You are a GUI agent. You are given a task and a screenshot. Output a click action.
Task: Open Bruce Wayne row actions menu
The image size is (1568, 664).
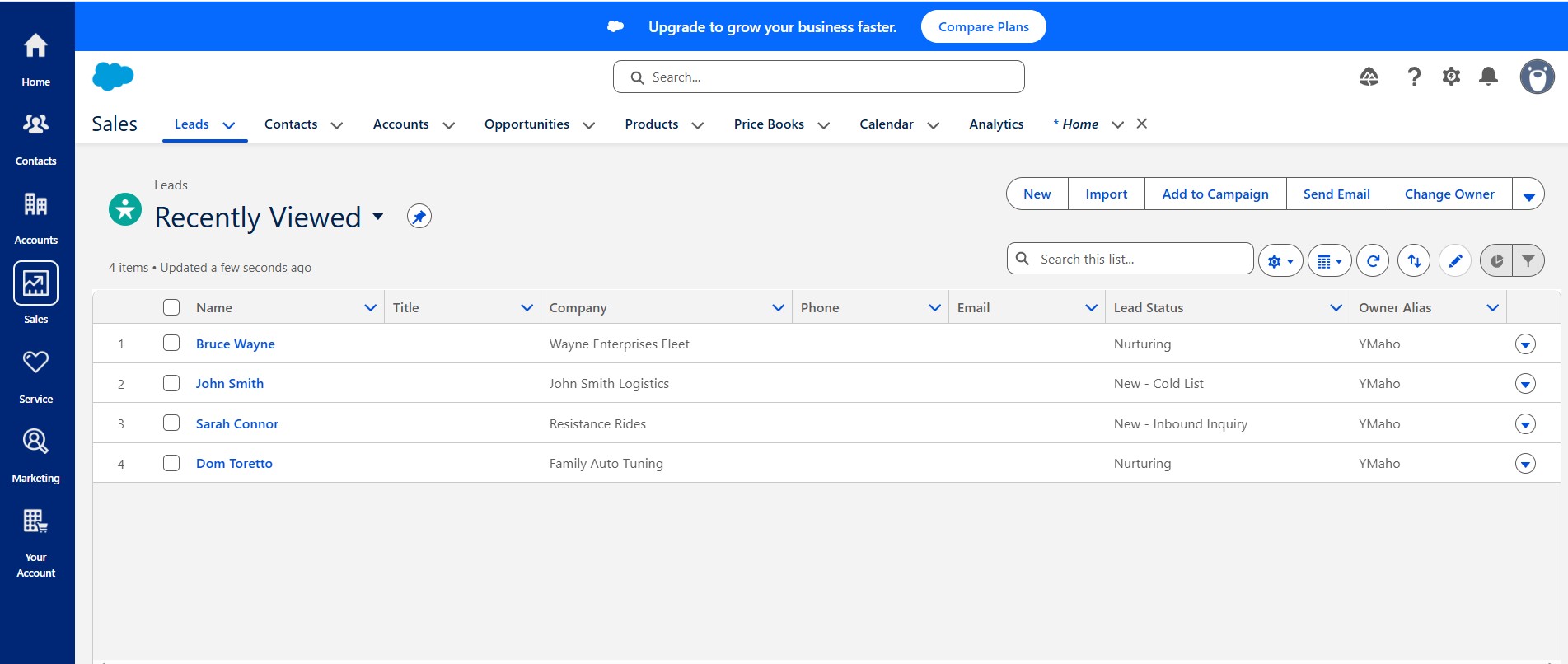1525,344
